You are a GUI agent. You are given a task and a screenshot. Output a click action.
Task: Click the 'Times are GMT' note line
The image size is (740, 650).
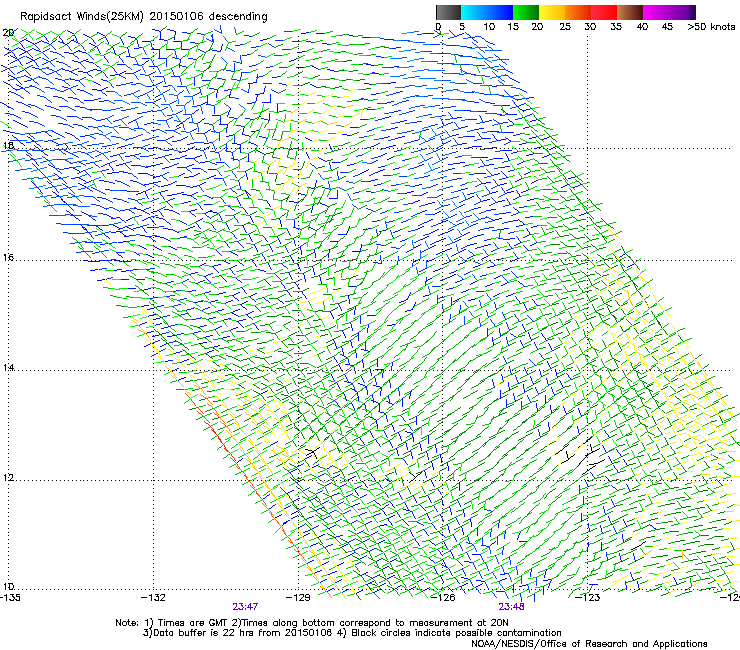312,623
